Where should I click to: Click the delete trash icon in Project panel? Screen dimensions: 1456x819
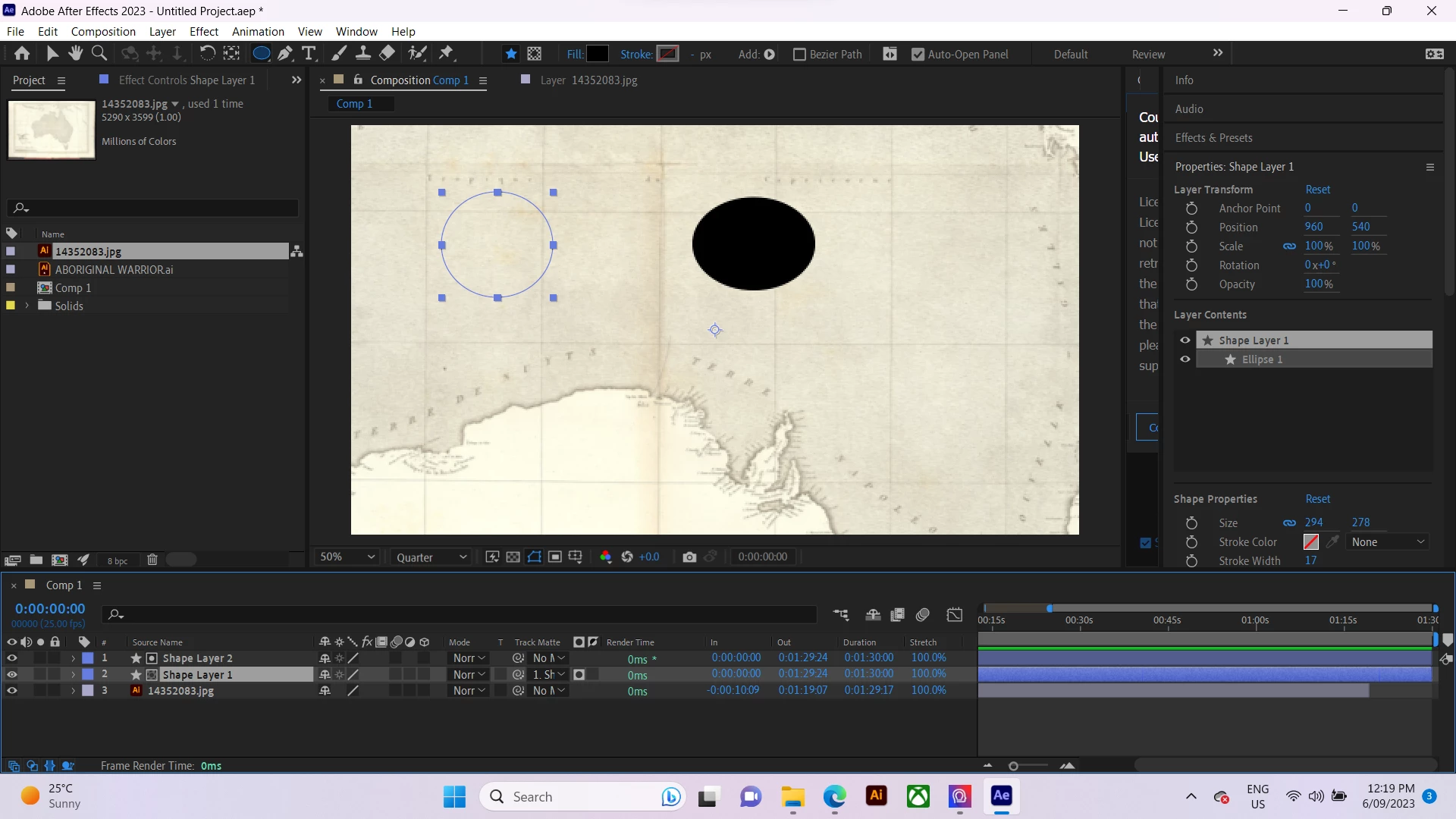coord(152,560)
